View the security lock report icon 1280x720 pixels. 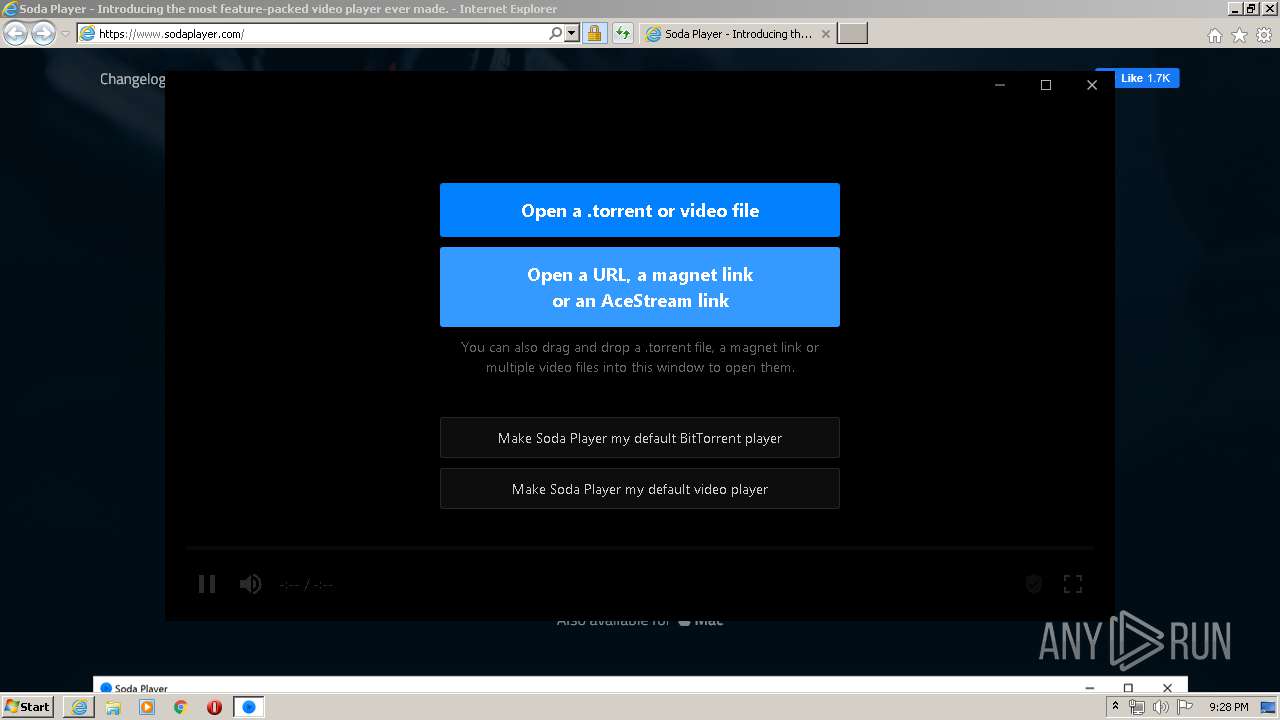594,34
